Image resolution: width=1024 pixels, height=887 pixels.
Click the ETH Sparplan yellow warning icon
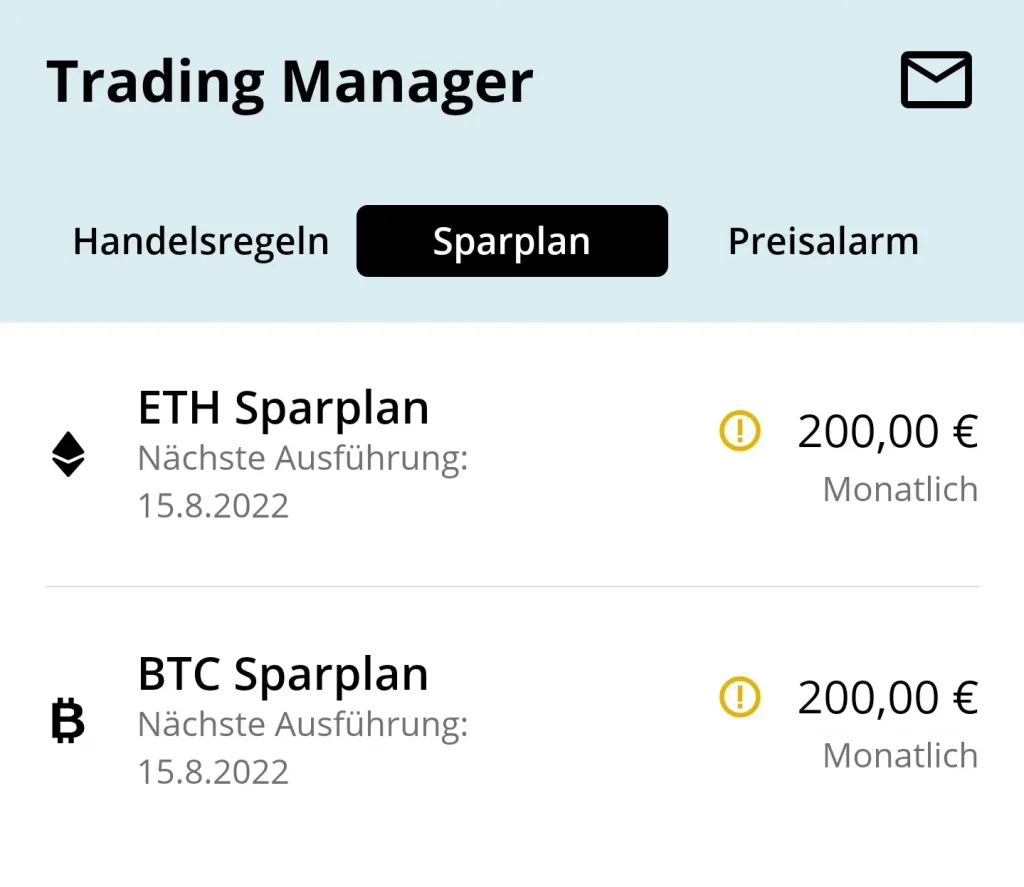740,431
